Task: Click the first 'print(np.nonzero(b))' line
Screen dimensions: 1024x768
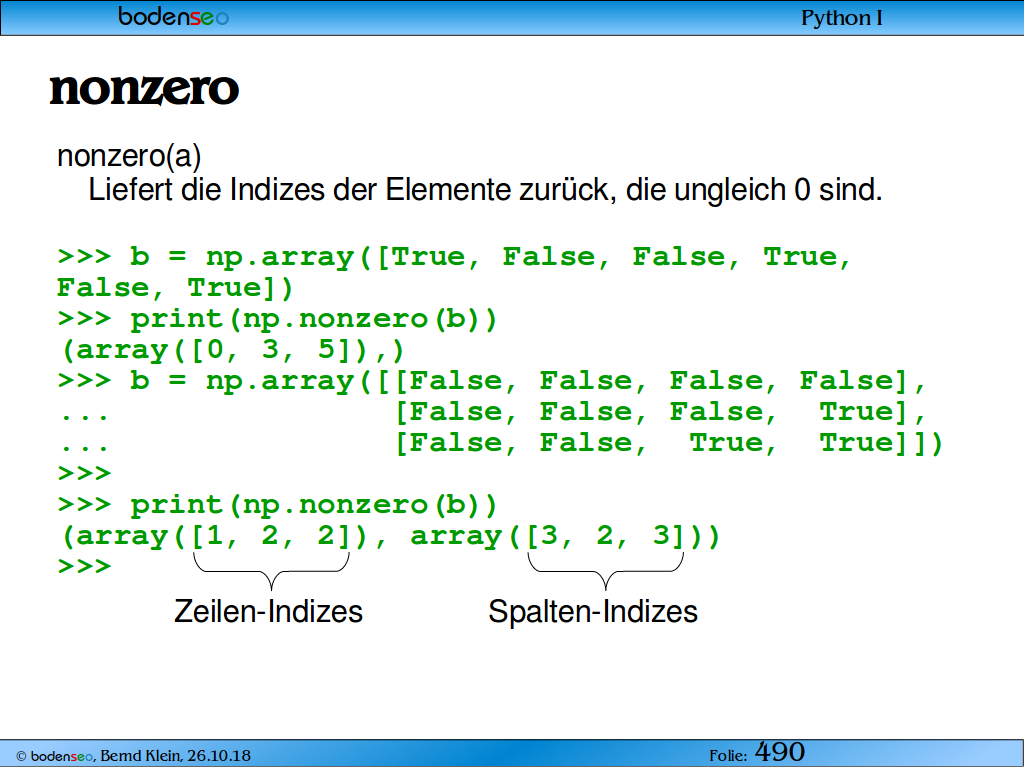Action: pos(278,319)
